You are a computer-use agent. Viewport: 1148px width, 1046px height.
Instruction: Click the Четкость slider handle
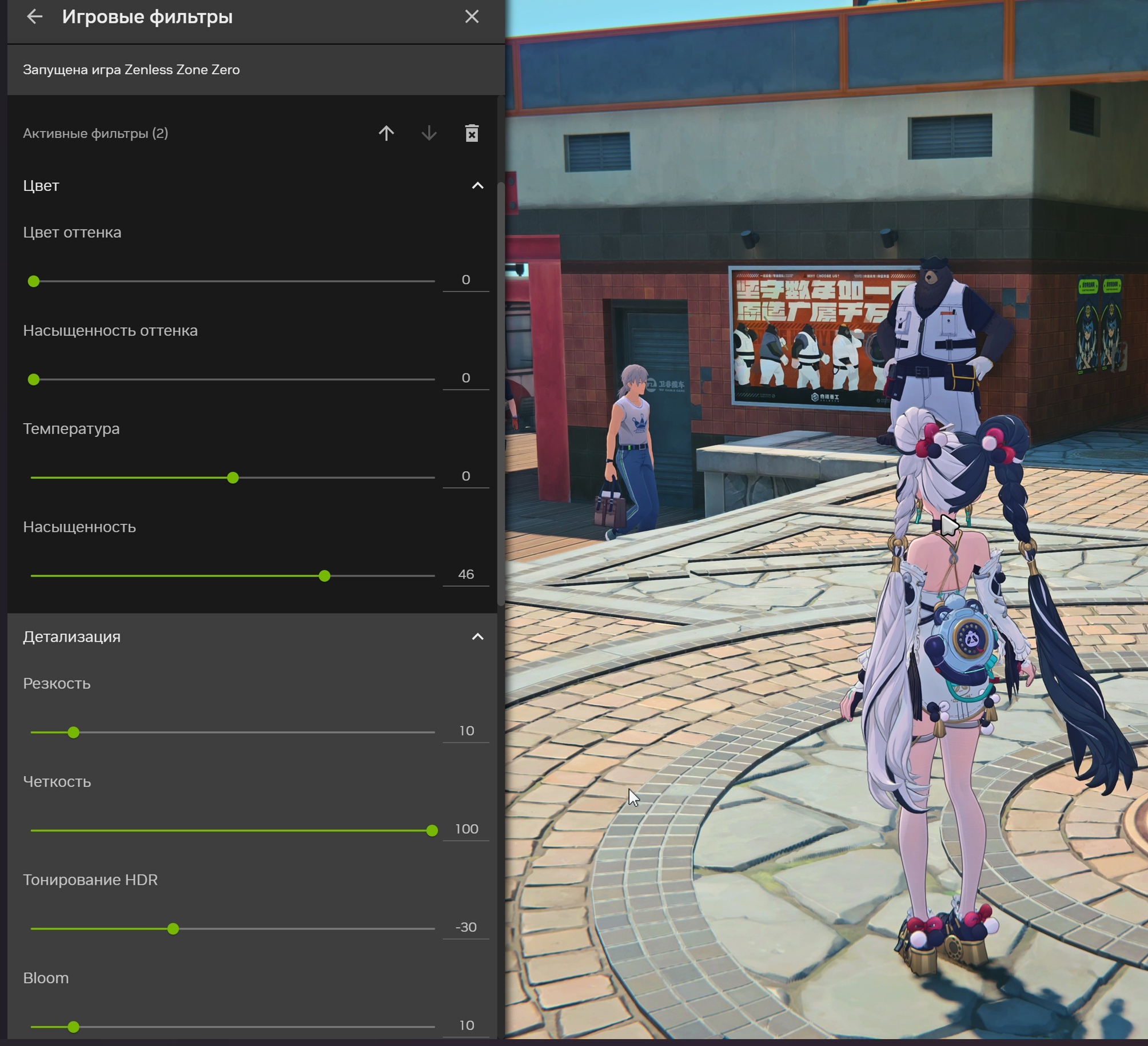pyautogui.click(x=432, y=831)
